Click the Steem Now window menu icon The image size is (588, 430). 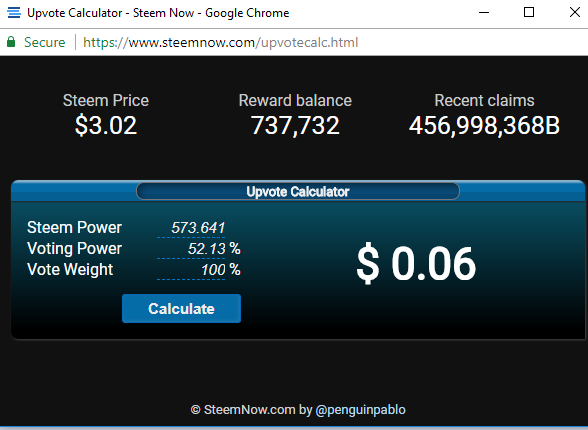click(14, 13)
